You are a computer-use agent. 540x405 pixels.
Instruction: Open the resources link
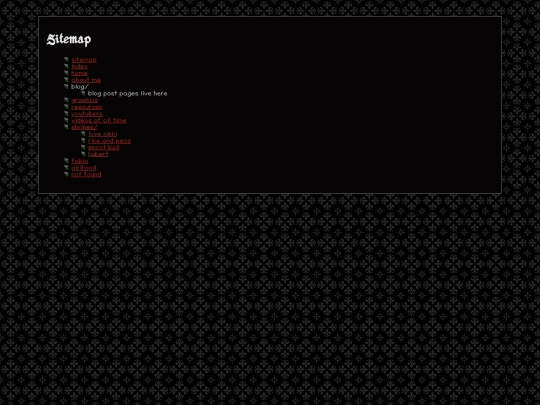(x=86, y=107)
